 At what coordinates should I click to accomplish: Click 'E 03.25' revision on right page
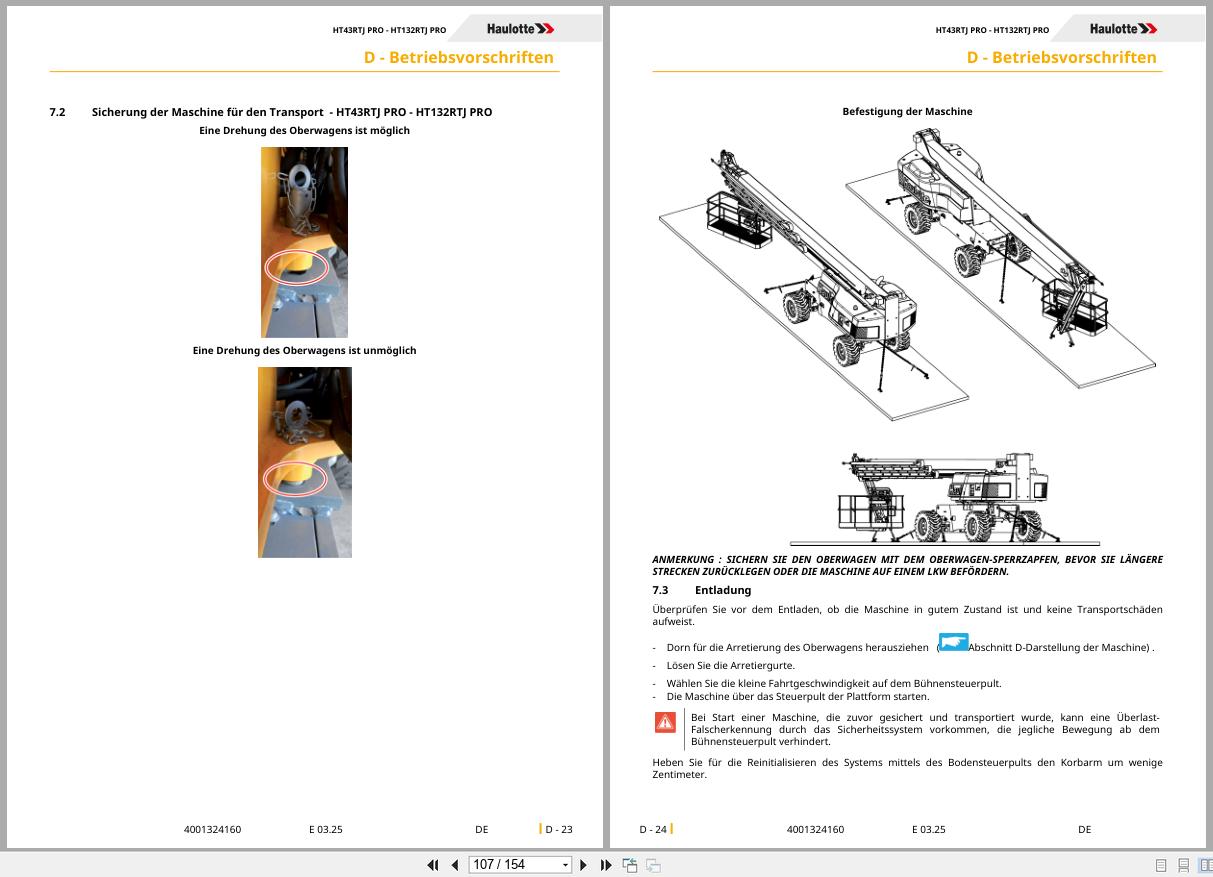(928, 829)
